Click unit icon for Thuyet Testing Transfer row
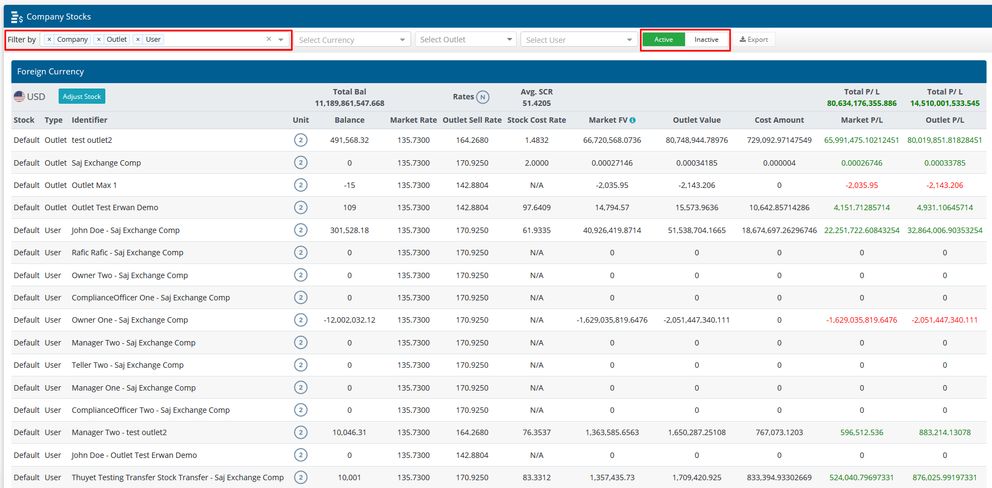The height and width of the screenshot is (488, 992). (x=301, y=477)
